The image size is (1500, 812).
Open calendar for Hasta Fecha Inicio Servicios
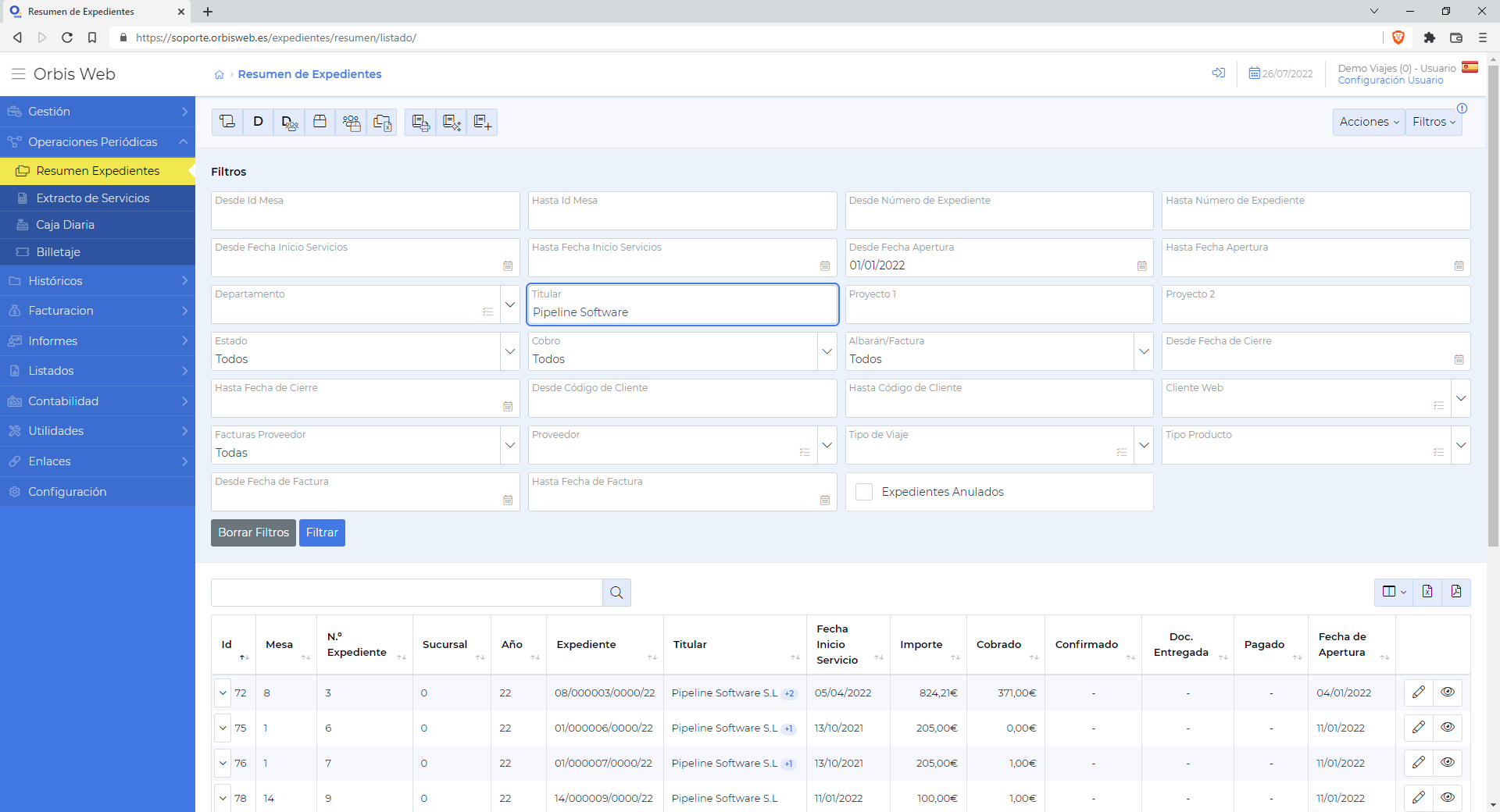[824, 266]
